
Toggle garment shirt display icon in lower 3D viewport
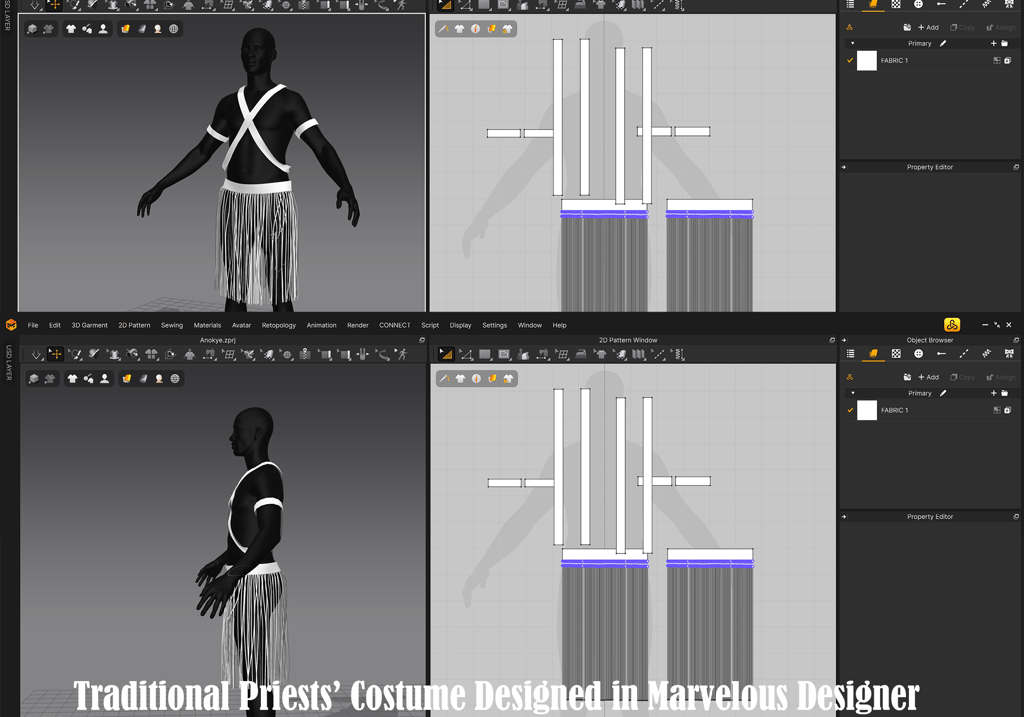(x=72, y=379)
